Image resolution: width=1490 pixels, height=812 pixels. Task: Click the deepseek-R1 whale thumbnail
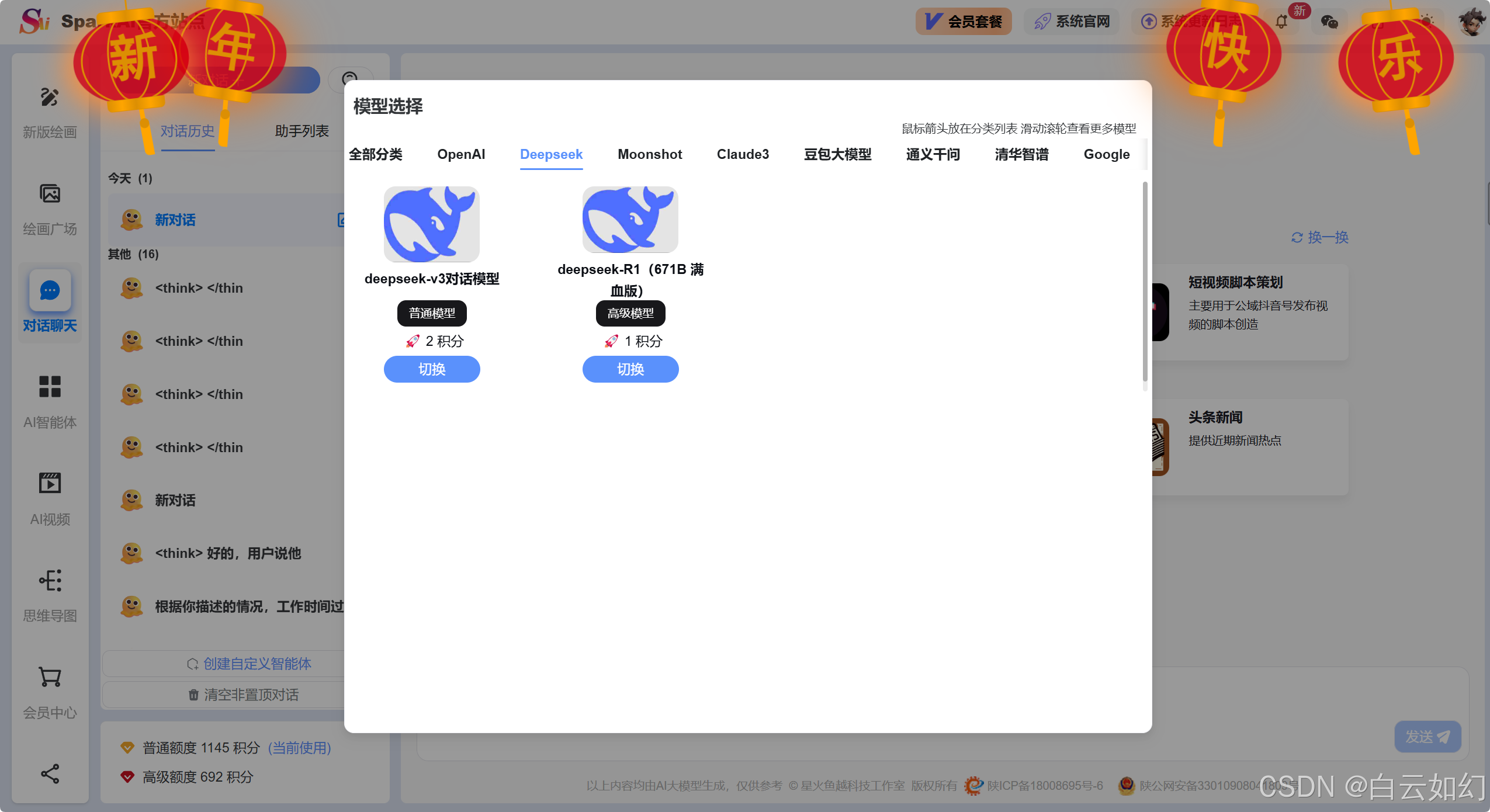point(630,220)
